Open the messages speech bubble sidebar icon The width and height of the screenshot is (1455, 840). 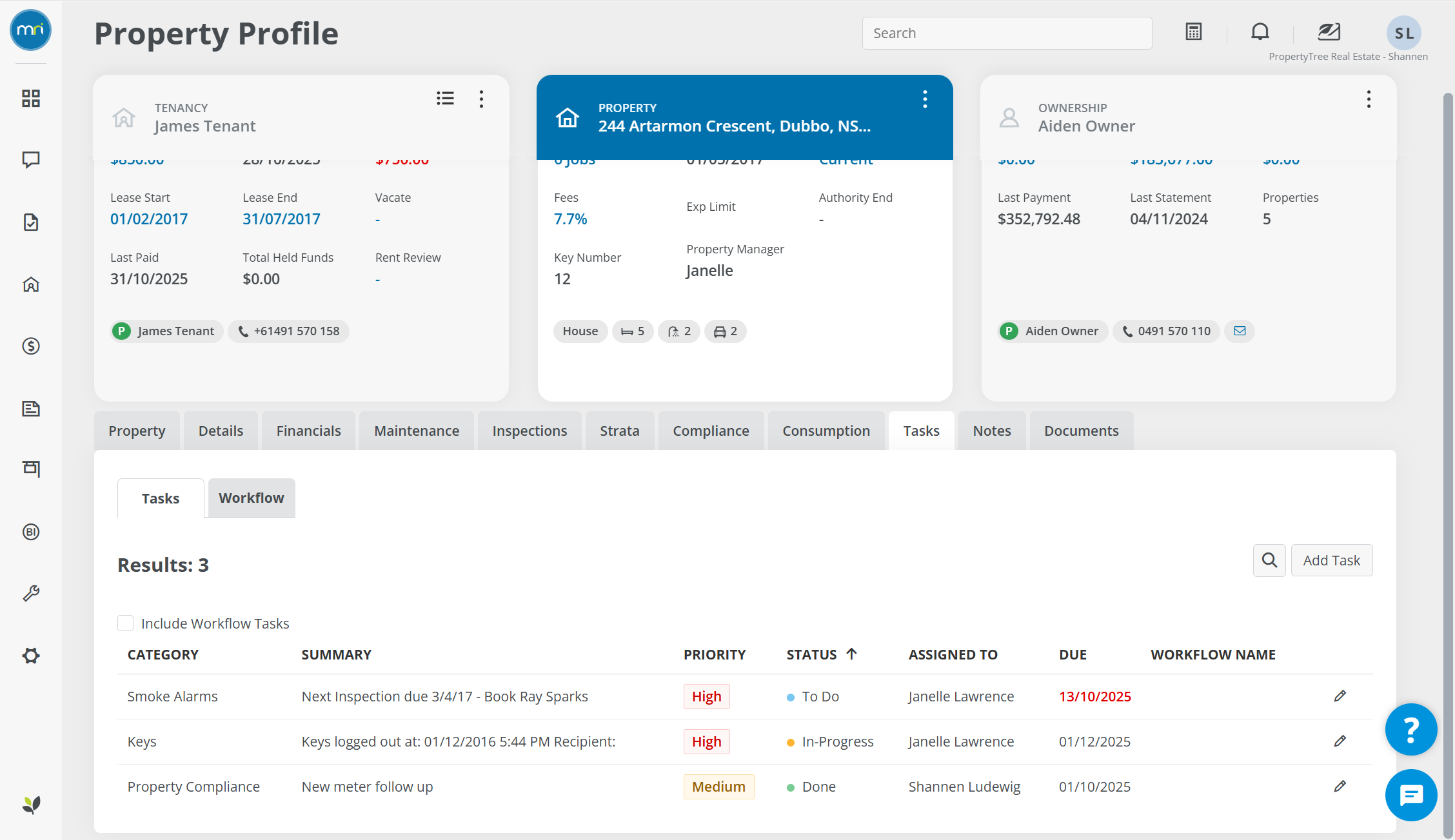[x=31, y=160]
